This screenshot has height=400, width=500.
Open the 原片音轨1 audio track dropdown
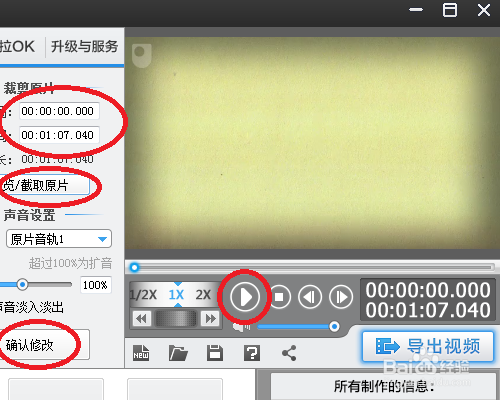click(59, 239)
